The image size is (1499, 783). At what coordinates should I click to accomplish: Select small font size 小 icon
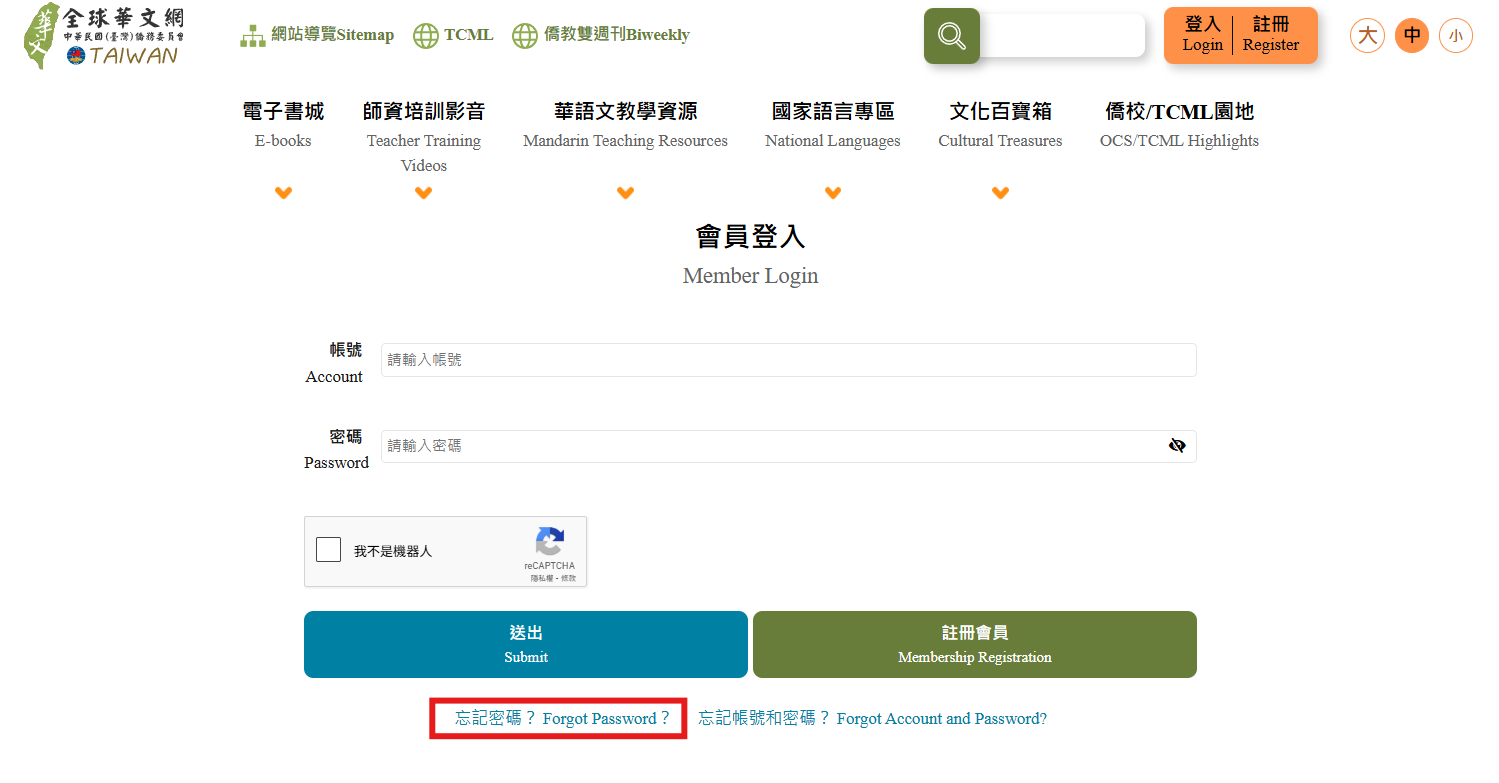coord(1455,36)
